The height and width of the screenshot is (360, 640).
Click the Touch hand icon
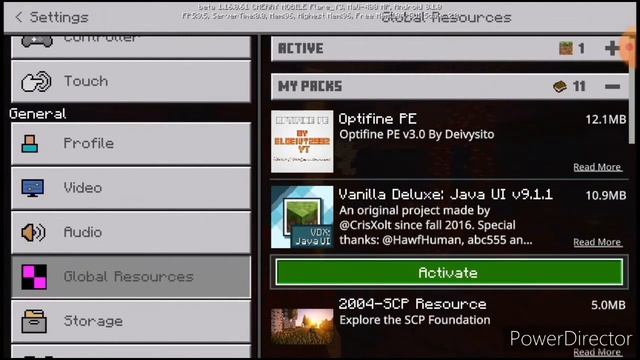tap(36, 81)
